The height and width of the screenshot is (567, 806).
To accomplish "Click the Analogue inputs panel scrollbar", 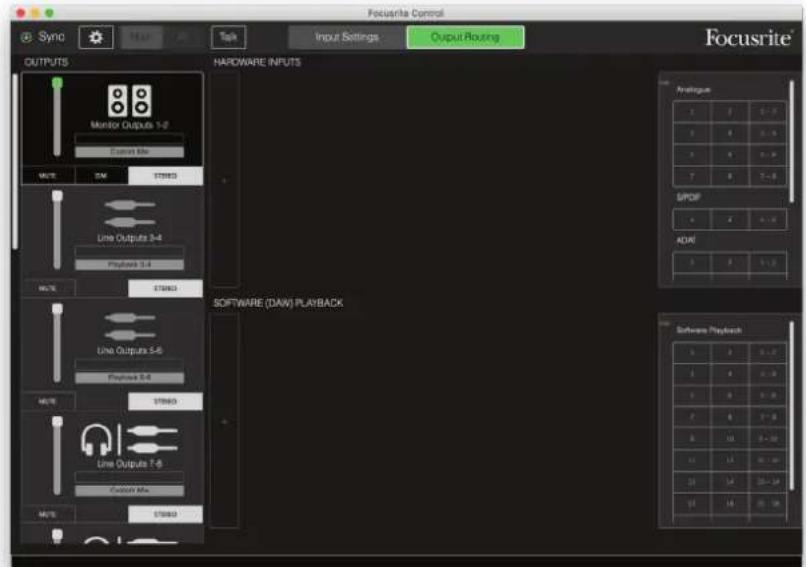I will tap(792, 140).
